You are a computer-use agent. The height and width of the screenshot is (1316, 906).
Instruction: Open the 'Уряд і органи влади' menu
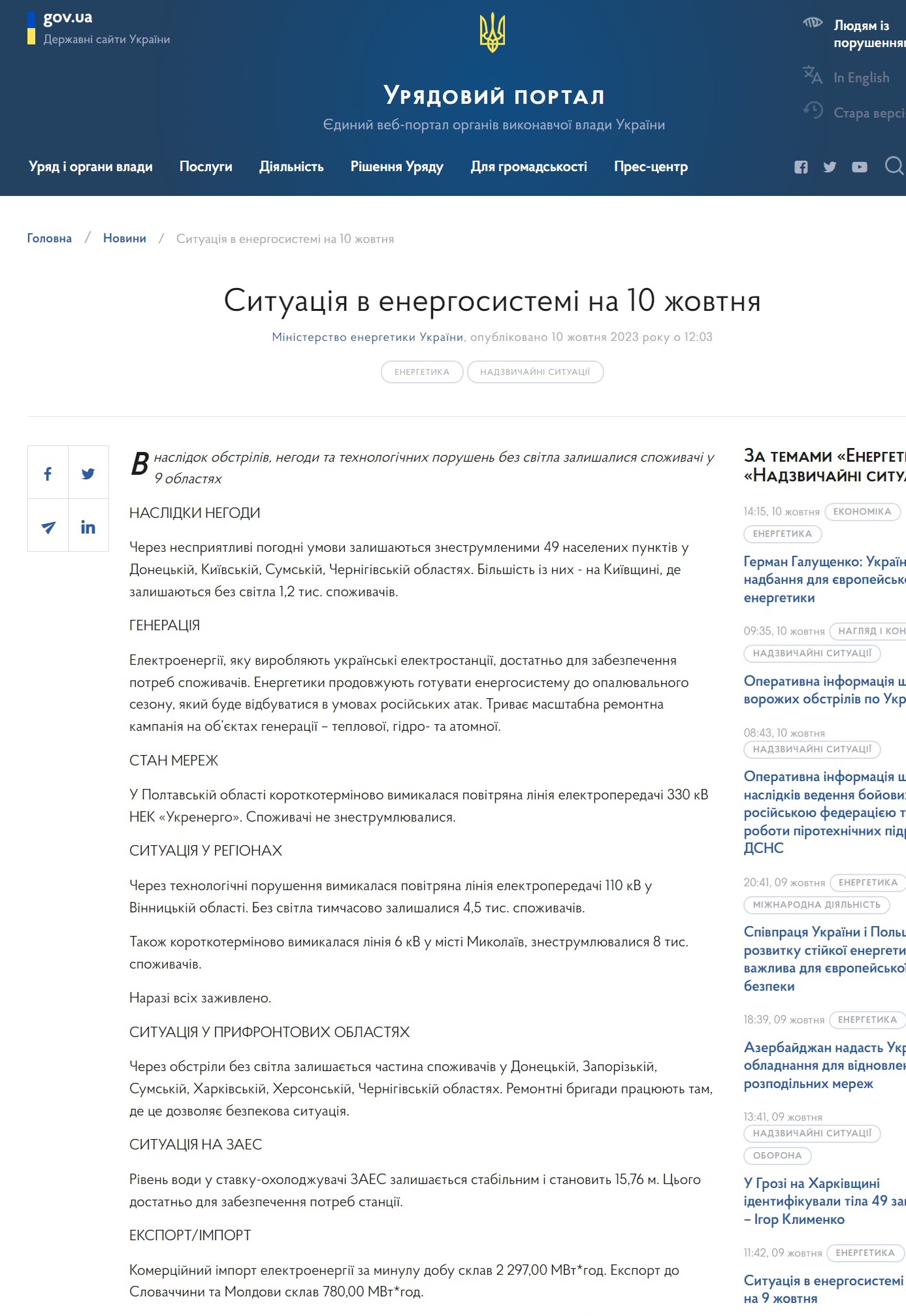tap(91, 167)
